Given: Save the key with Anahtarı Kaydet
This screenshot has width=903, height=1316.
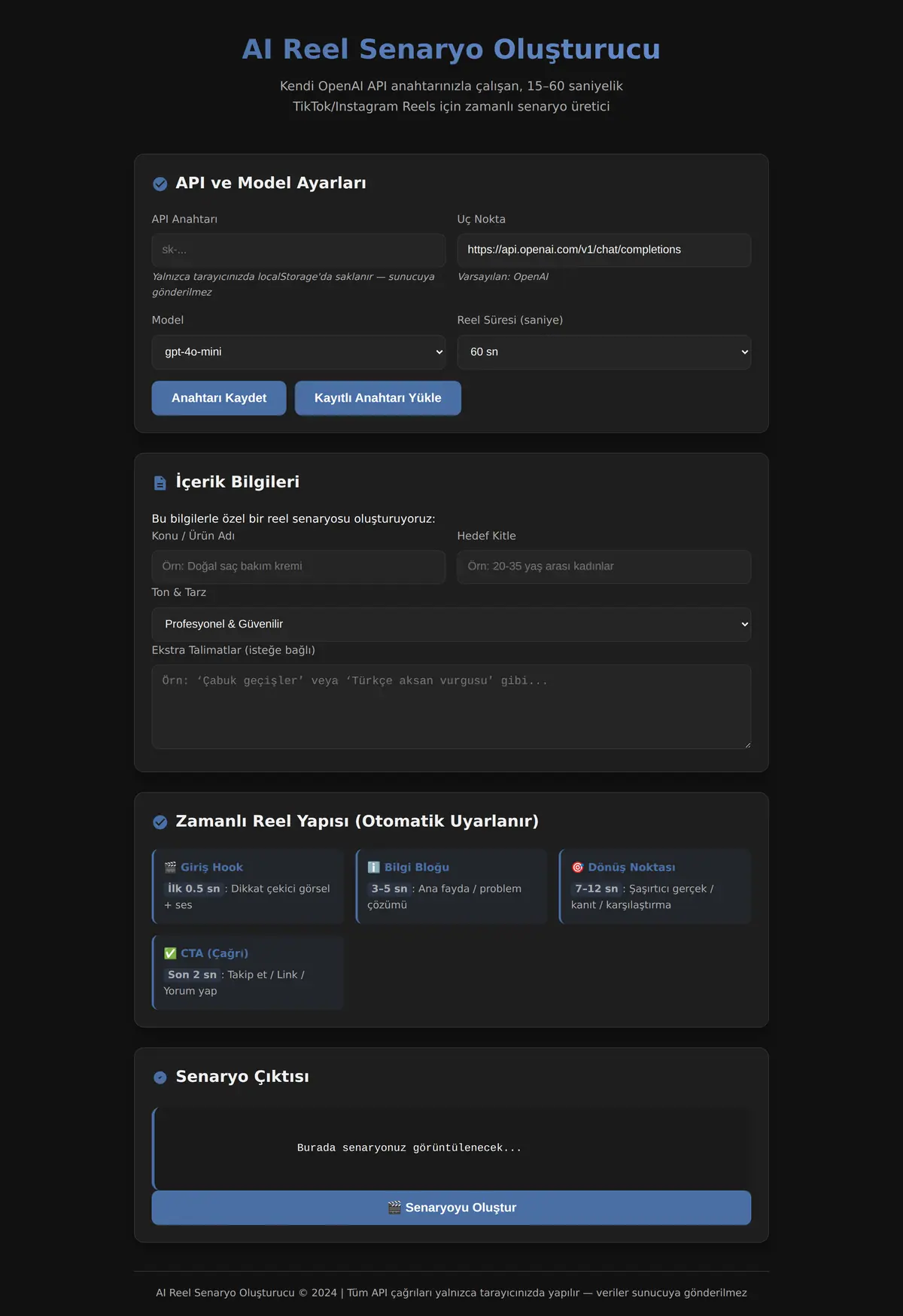Looking at the screenshot, I should 219,398.
